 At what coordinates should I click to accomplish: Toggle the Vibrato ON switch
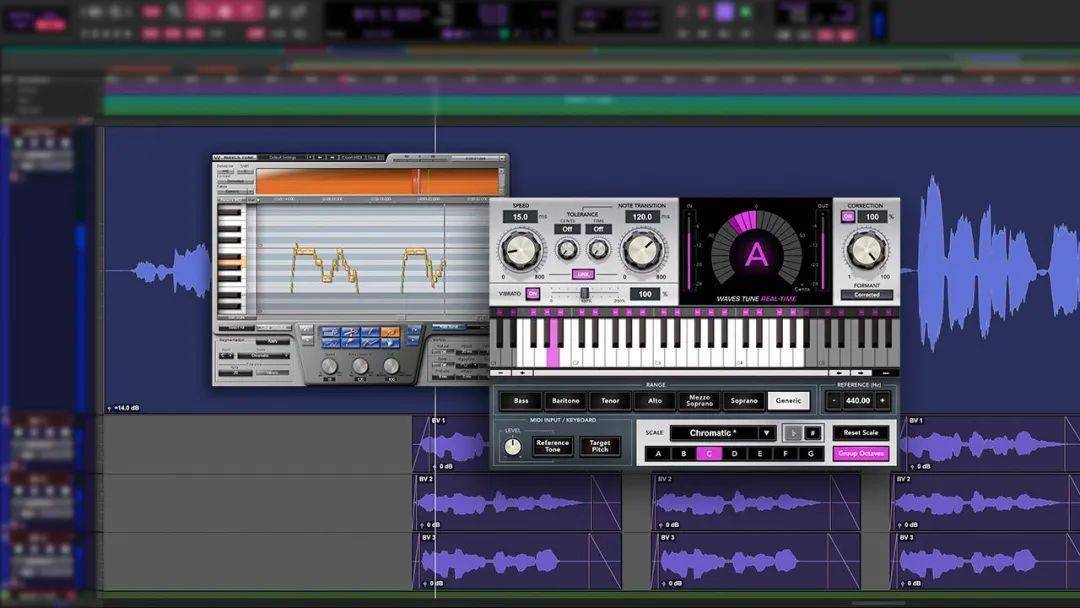533,294
